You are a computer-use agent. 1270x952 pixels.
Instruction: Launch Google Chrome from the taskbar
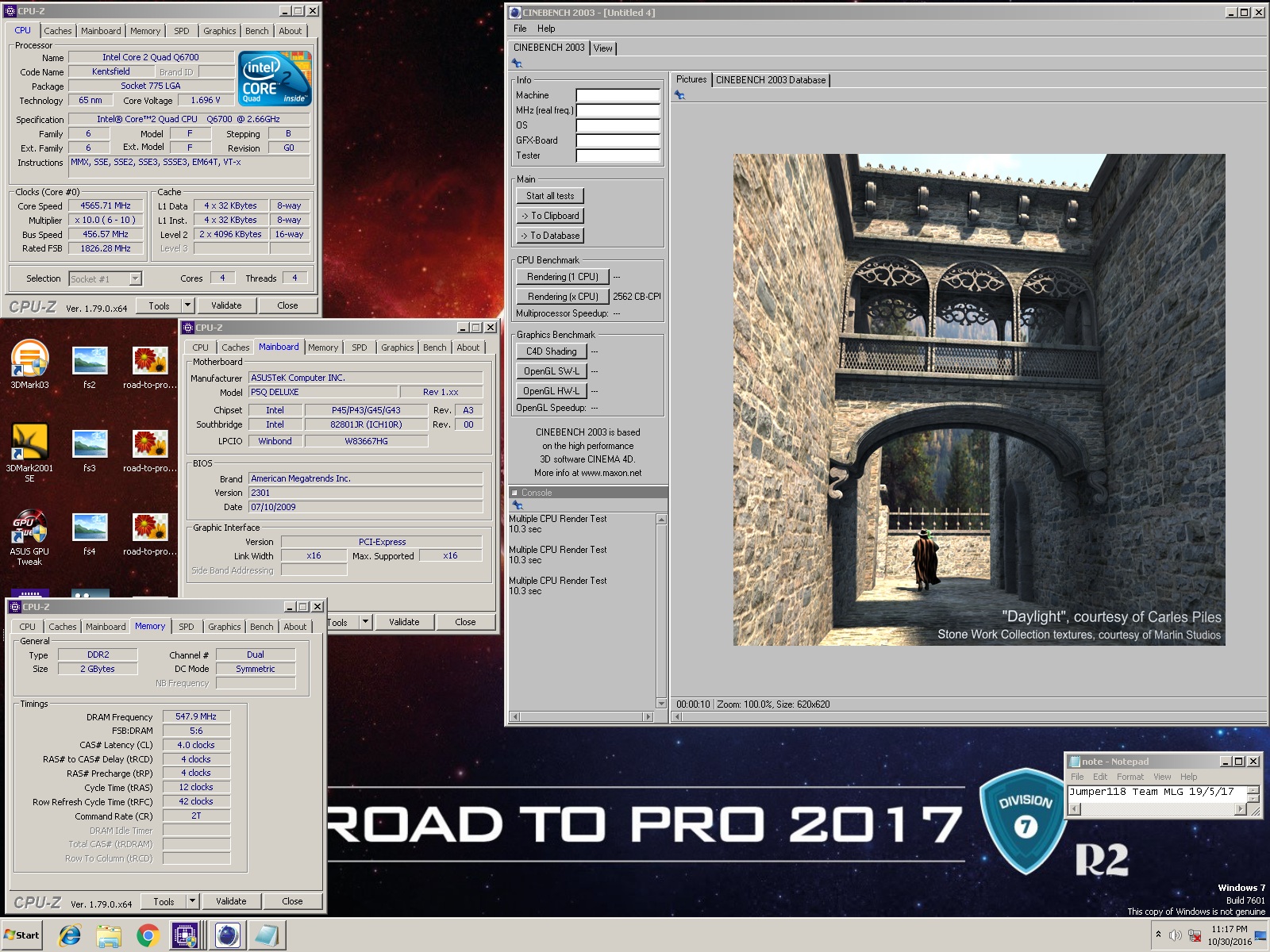tap(148, 936)
